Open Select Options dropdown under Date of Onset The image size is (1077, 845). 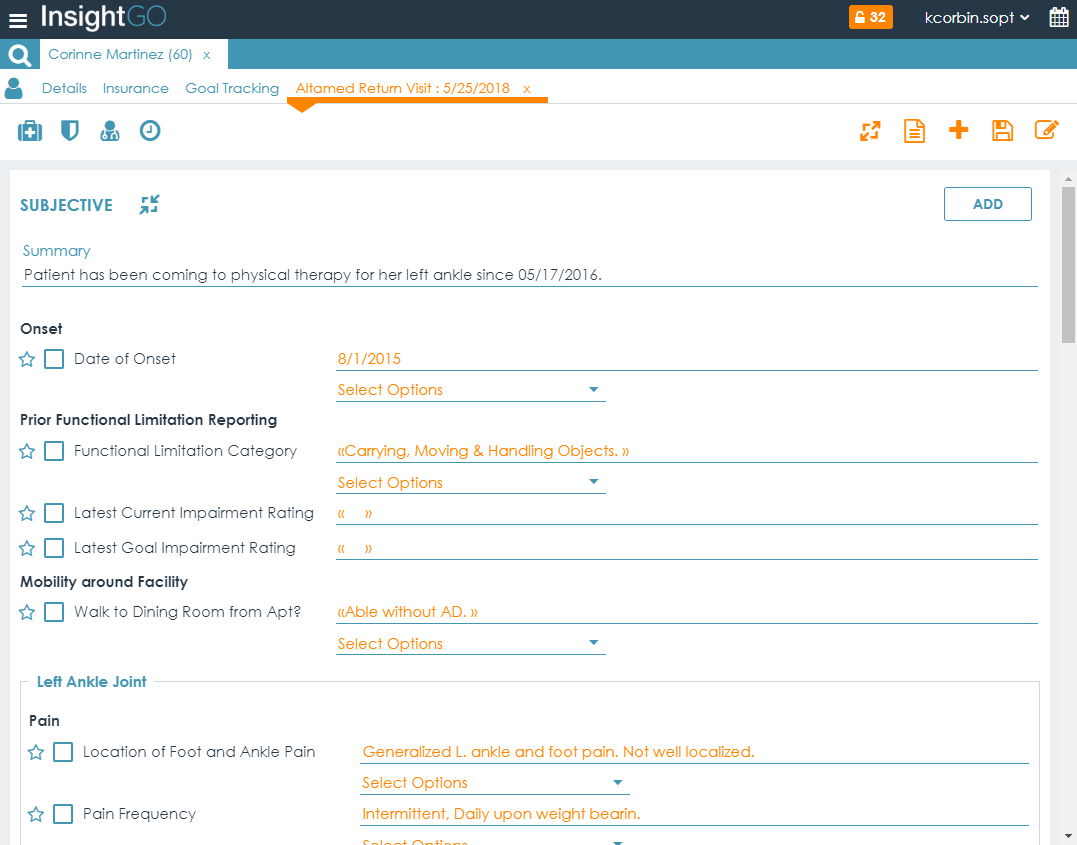[470, 390]
